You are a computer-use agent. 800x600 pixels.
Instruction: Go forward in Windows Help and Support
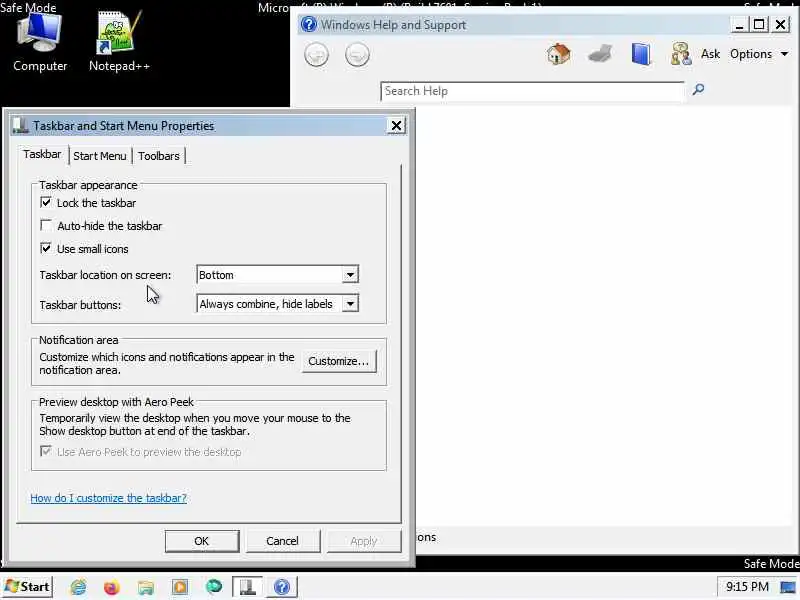click(x=357, y=55)
